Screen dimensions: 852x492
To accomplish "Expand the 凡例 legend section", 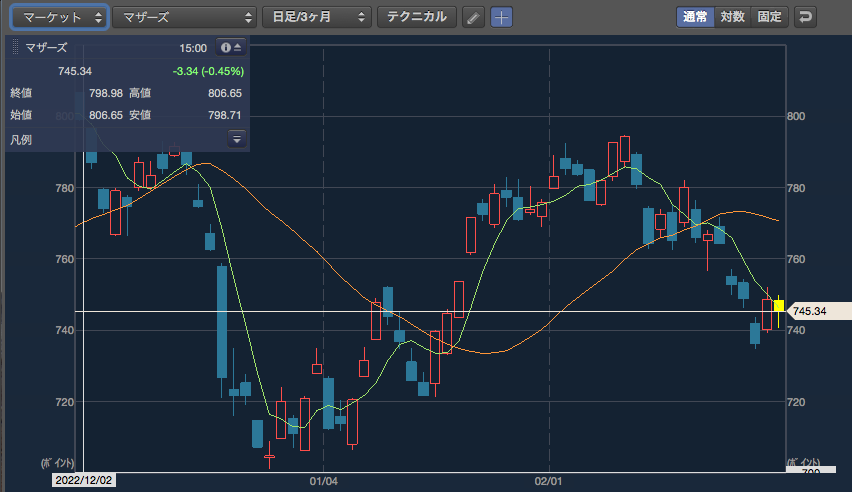I will [x=237, y=139].
